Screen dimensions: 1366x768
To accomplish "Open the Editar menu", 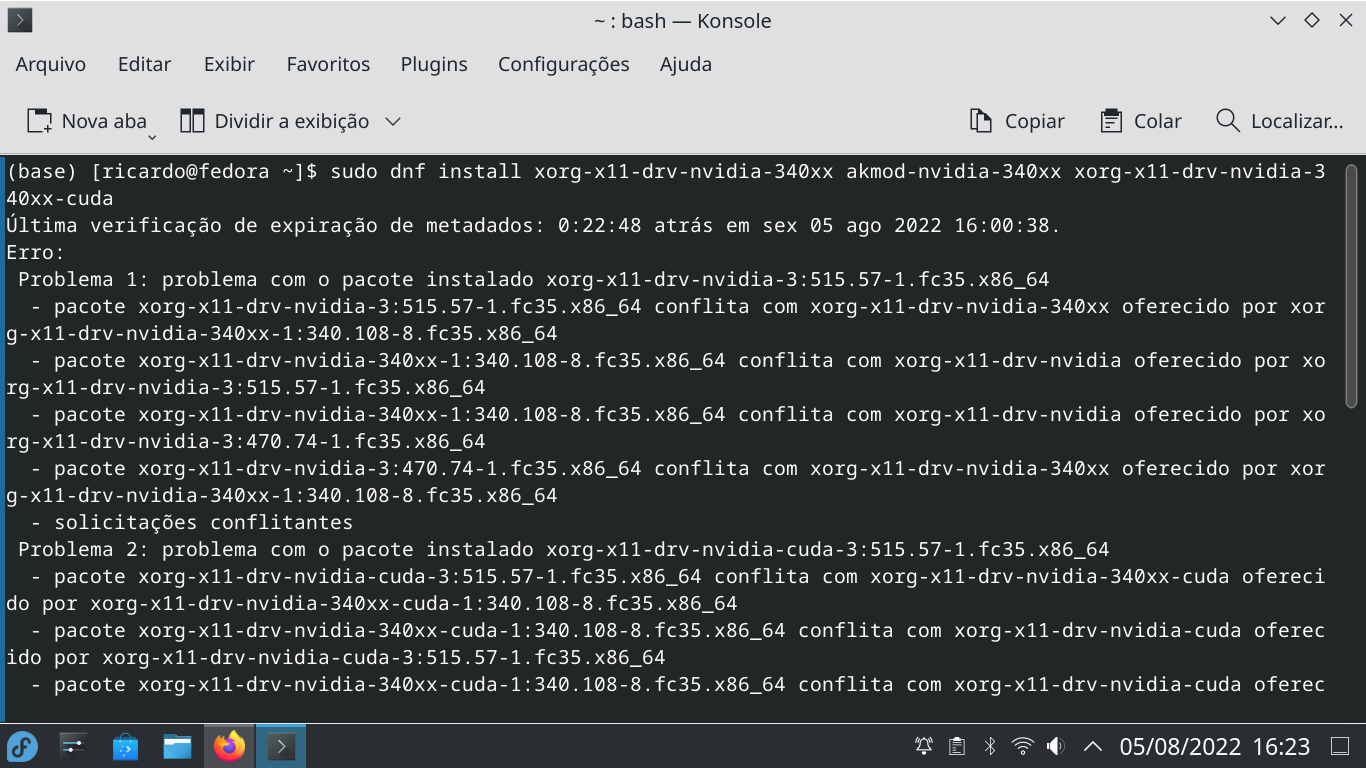I will point(145,64).
